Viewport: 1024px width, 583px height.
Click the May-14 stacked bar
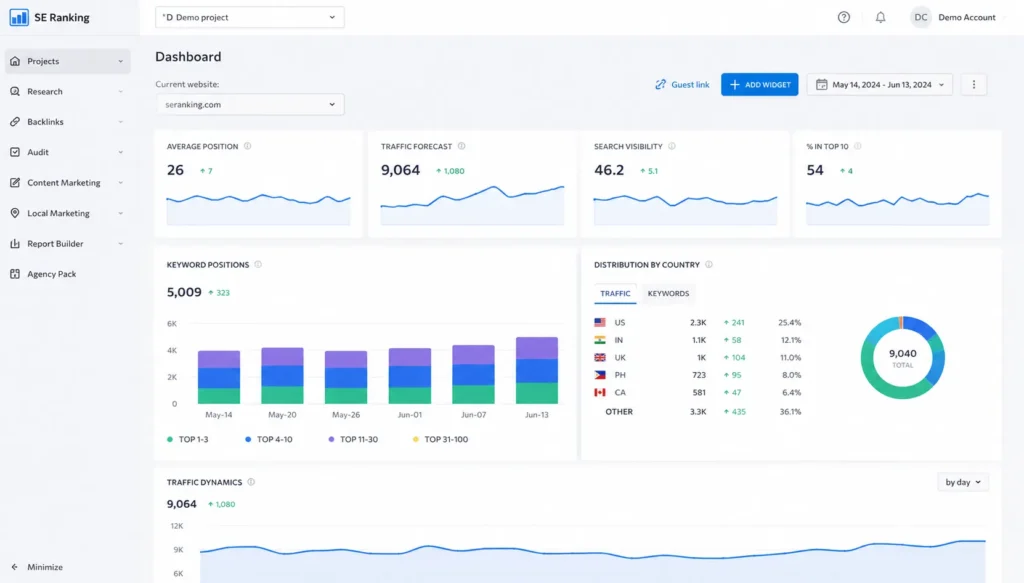tap(219, 377)
